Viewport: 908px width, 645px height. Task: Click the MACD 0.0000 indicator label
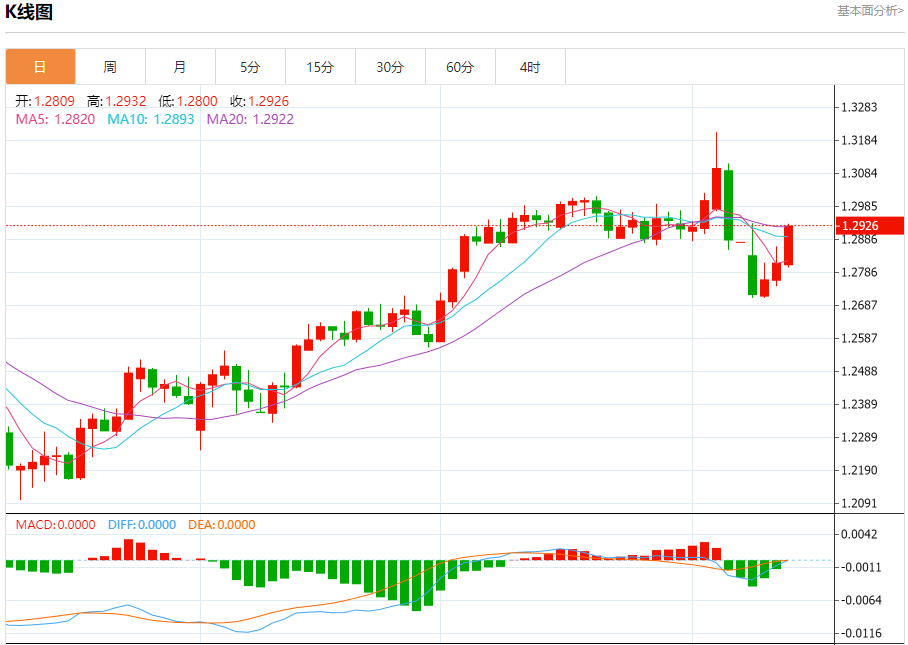click(56, 525)
